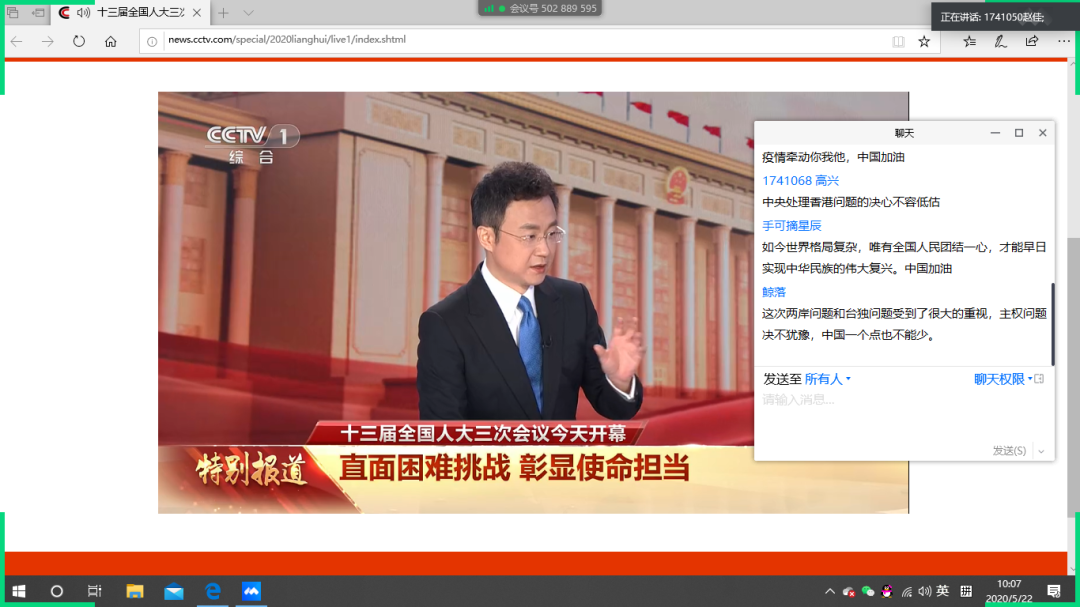Open the favorites hub icon
The height and width of the screenshot is (607, 1080).
click(x=969, y=41)
